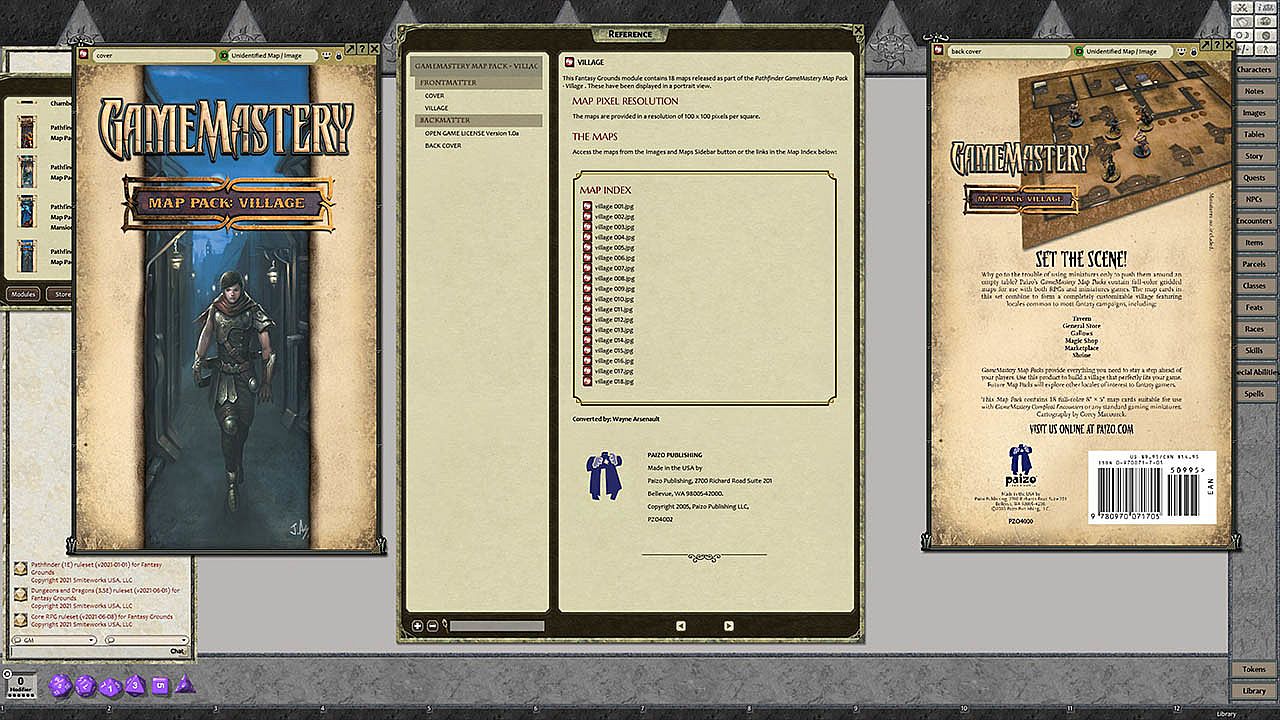This screenshot has height=720, width=1280.
Task: Open the NPCs sidebar button
Action: tap(1254, 199)
